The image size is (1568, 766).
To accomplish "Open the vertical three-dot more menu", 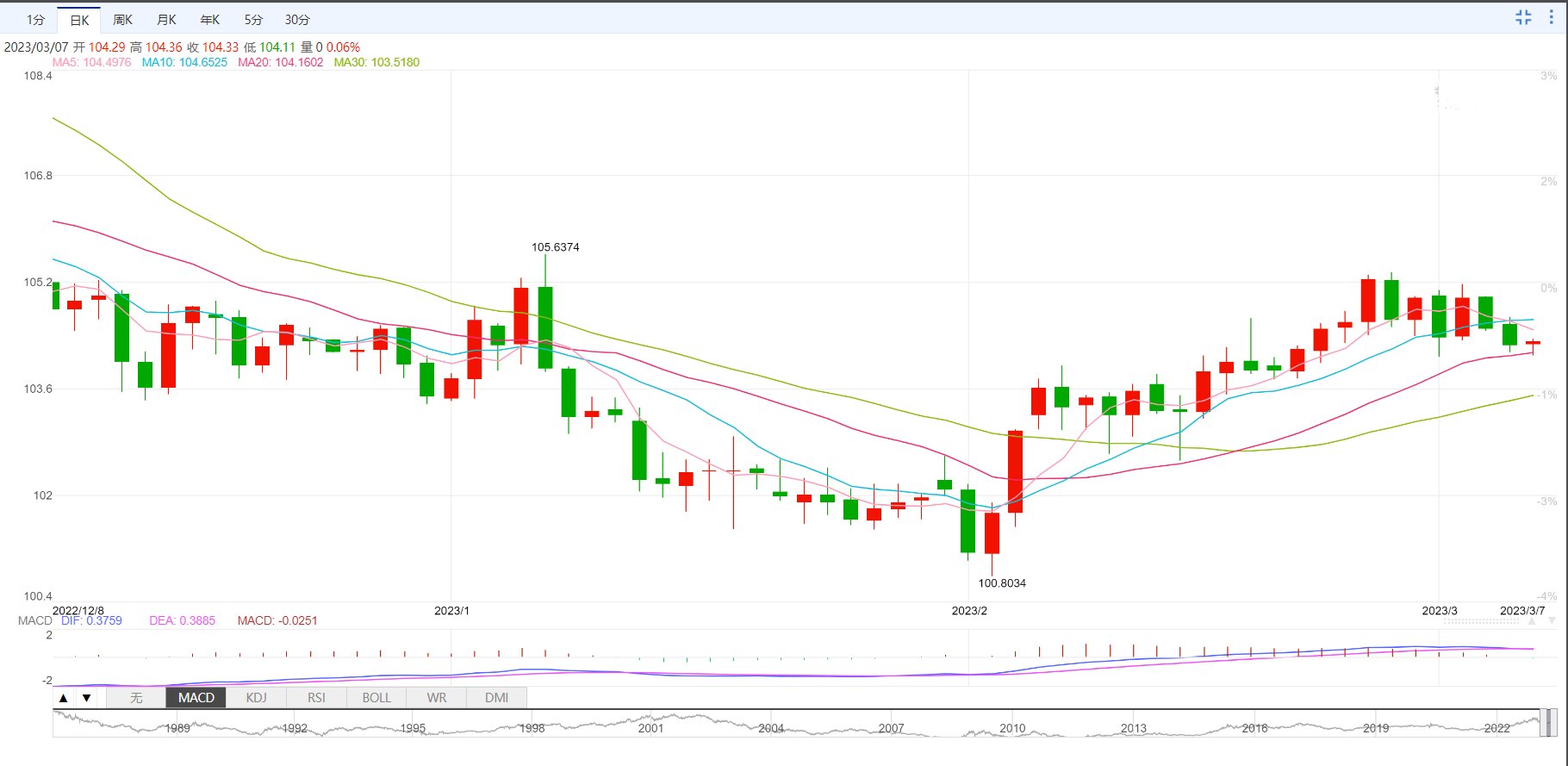I will 1551,17.
